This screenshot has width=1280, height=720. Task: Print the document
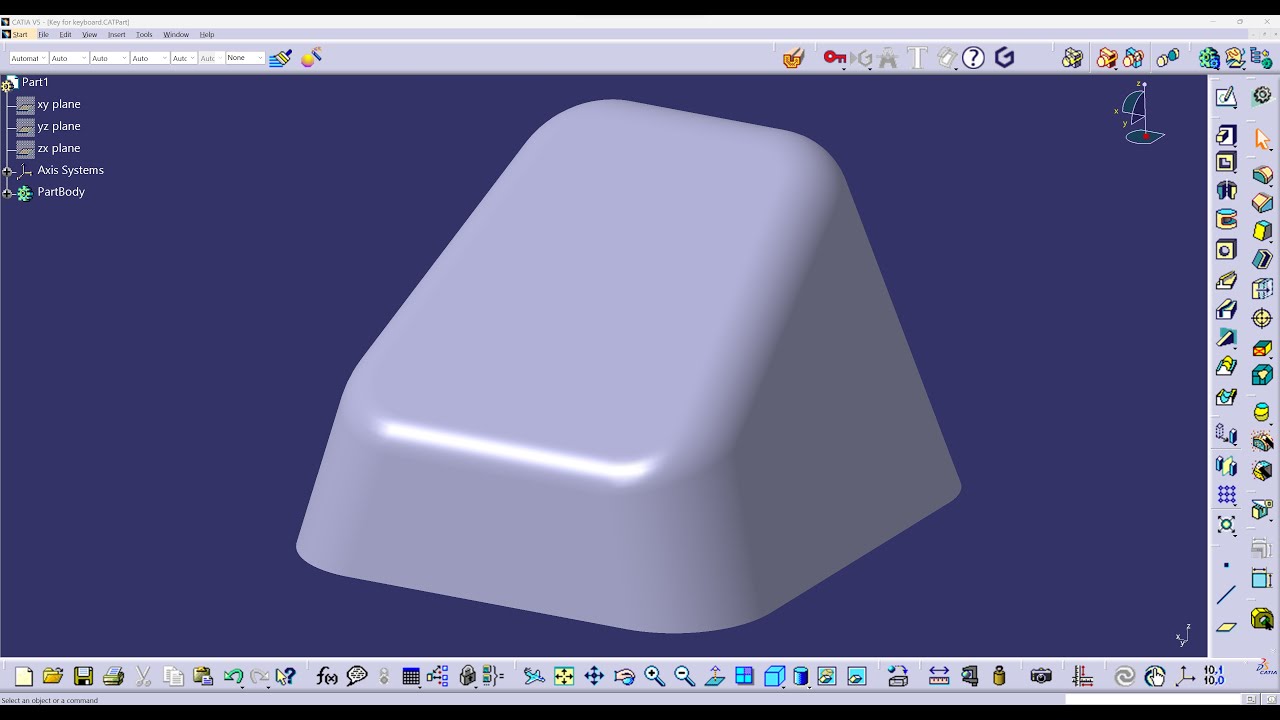click(113, 677)
